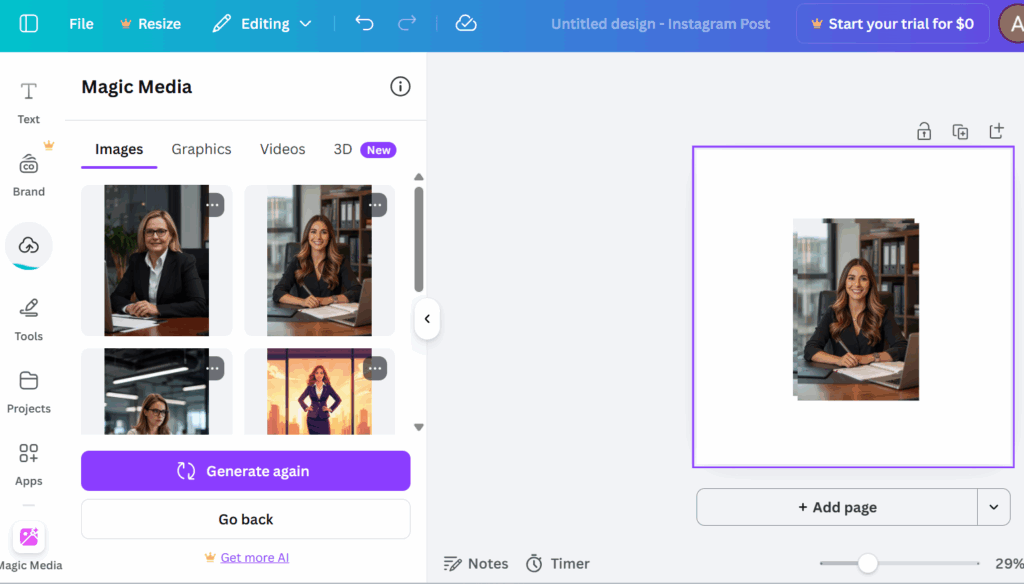Image resolution: width=1024 pixels, height=584 pixels.
Task: Open the Uploads cloud panel
Action: point(28,245)
